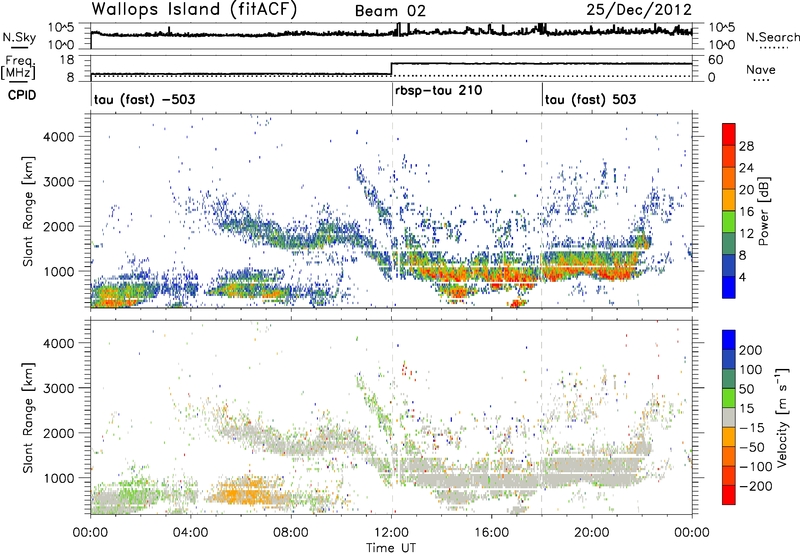
Task: Click the '10^5' left noise axis tick
Action: [x=62, y=28]
